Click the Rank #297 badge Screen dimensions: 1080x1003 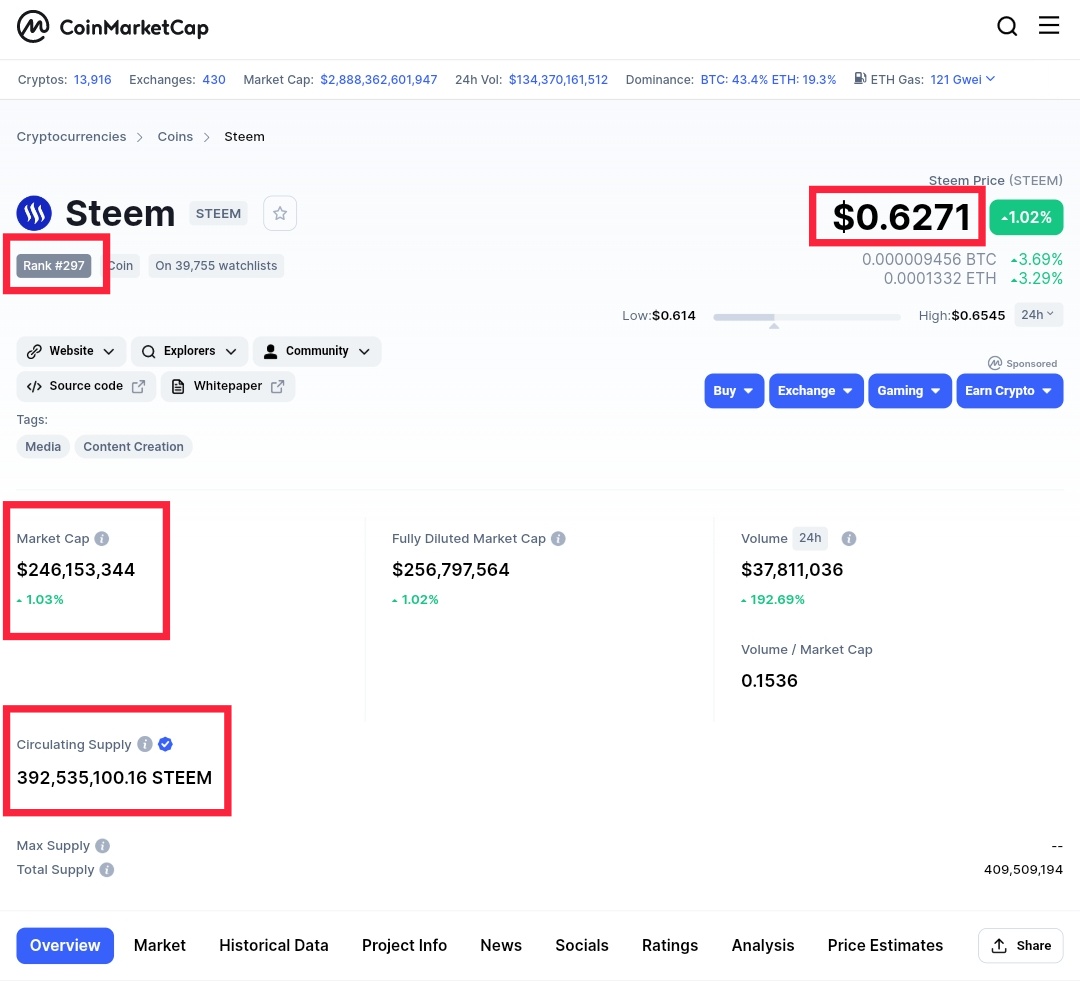(x=54, y=266)
